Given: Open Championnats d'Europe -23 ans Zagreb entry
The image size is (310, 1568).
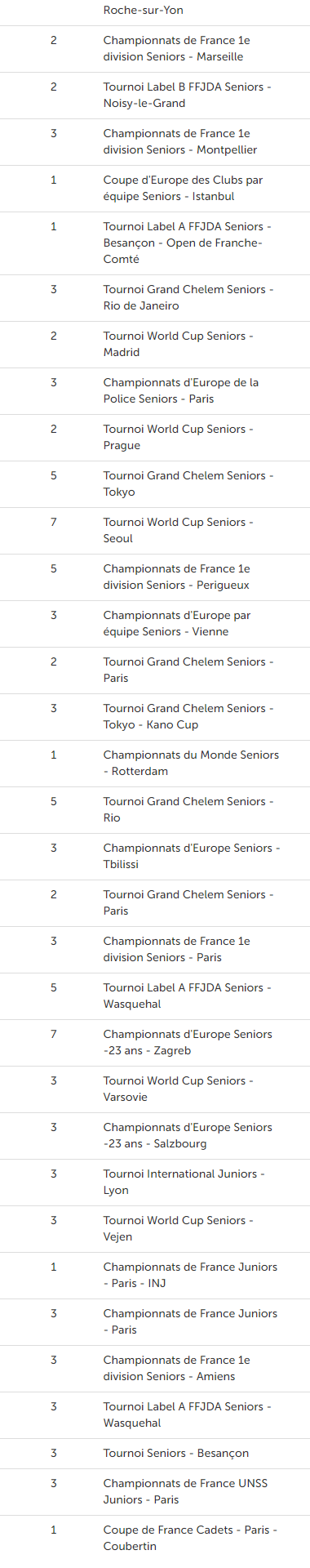Looking at the screenshot, I should [155, 1043].
